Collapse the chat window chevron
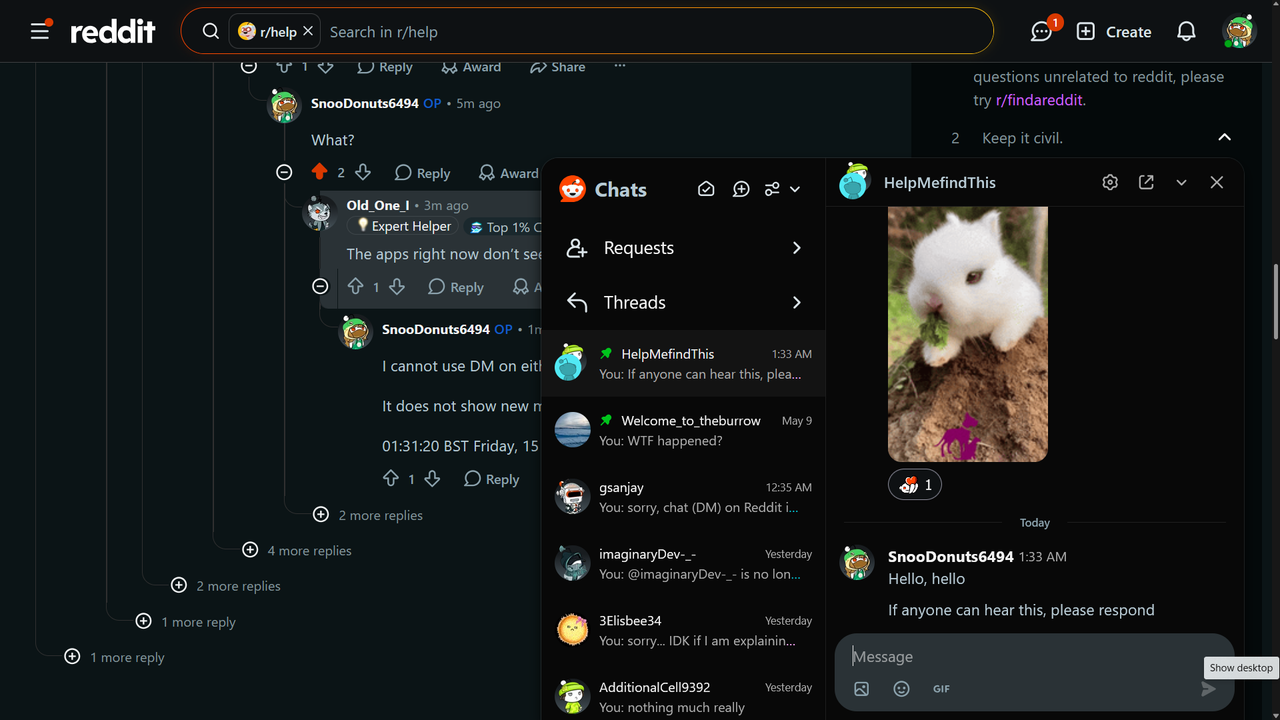This screenshot has width=1280, height=720. tap(1181, 183)
